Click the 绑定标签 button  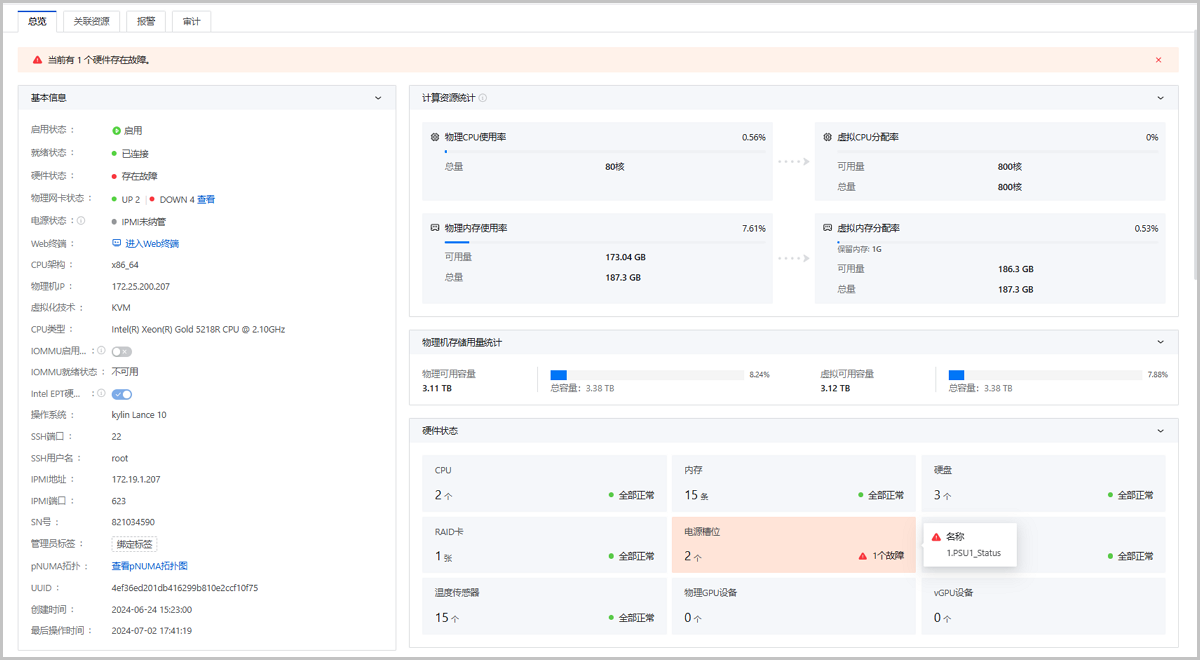134,544
